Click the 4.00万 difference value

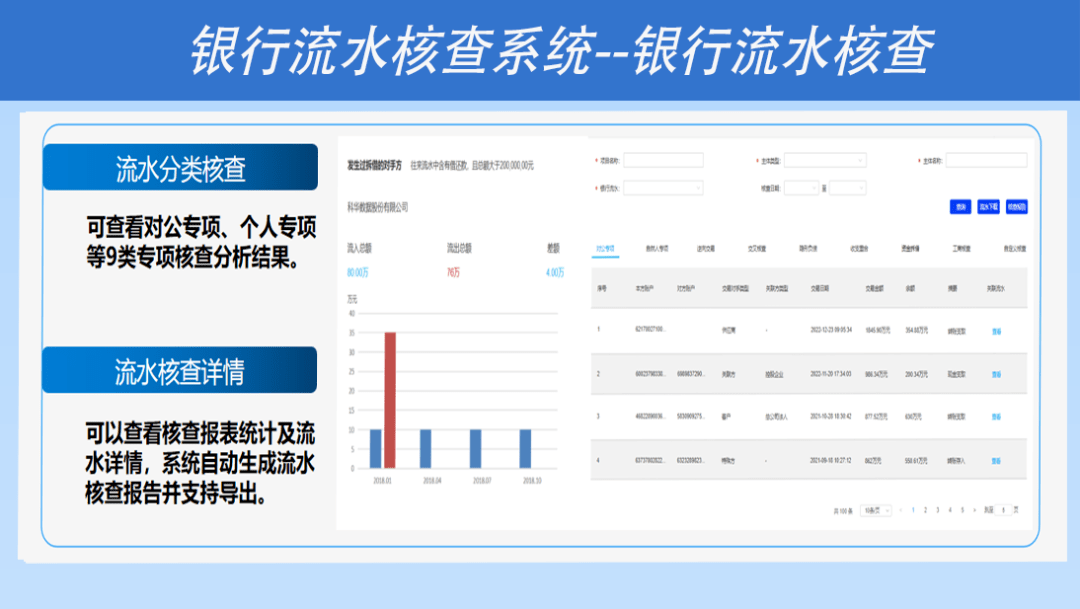coord(555,273)
